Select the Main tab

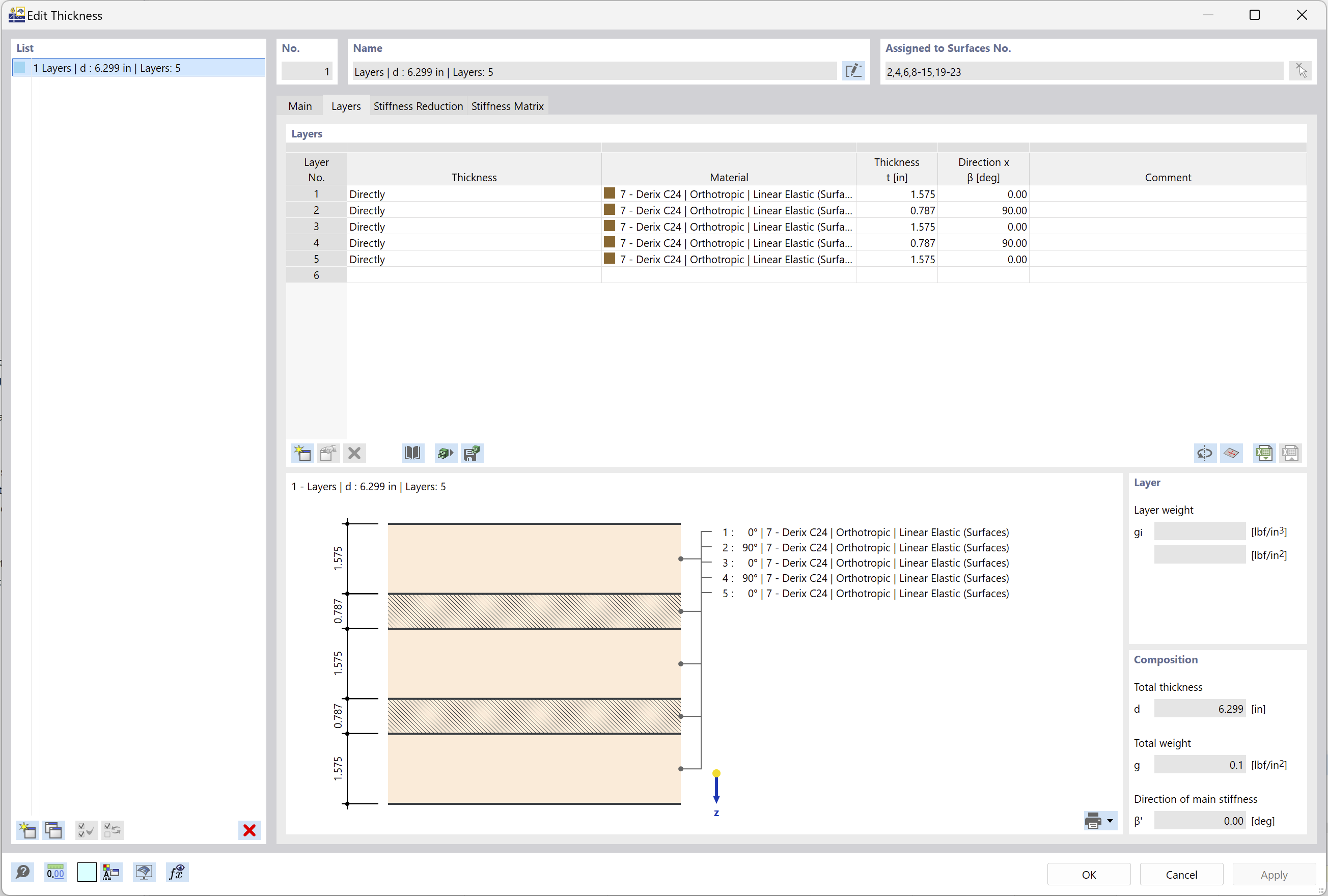point(301,105)
